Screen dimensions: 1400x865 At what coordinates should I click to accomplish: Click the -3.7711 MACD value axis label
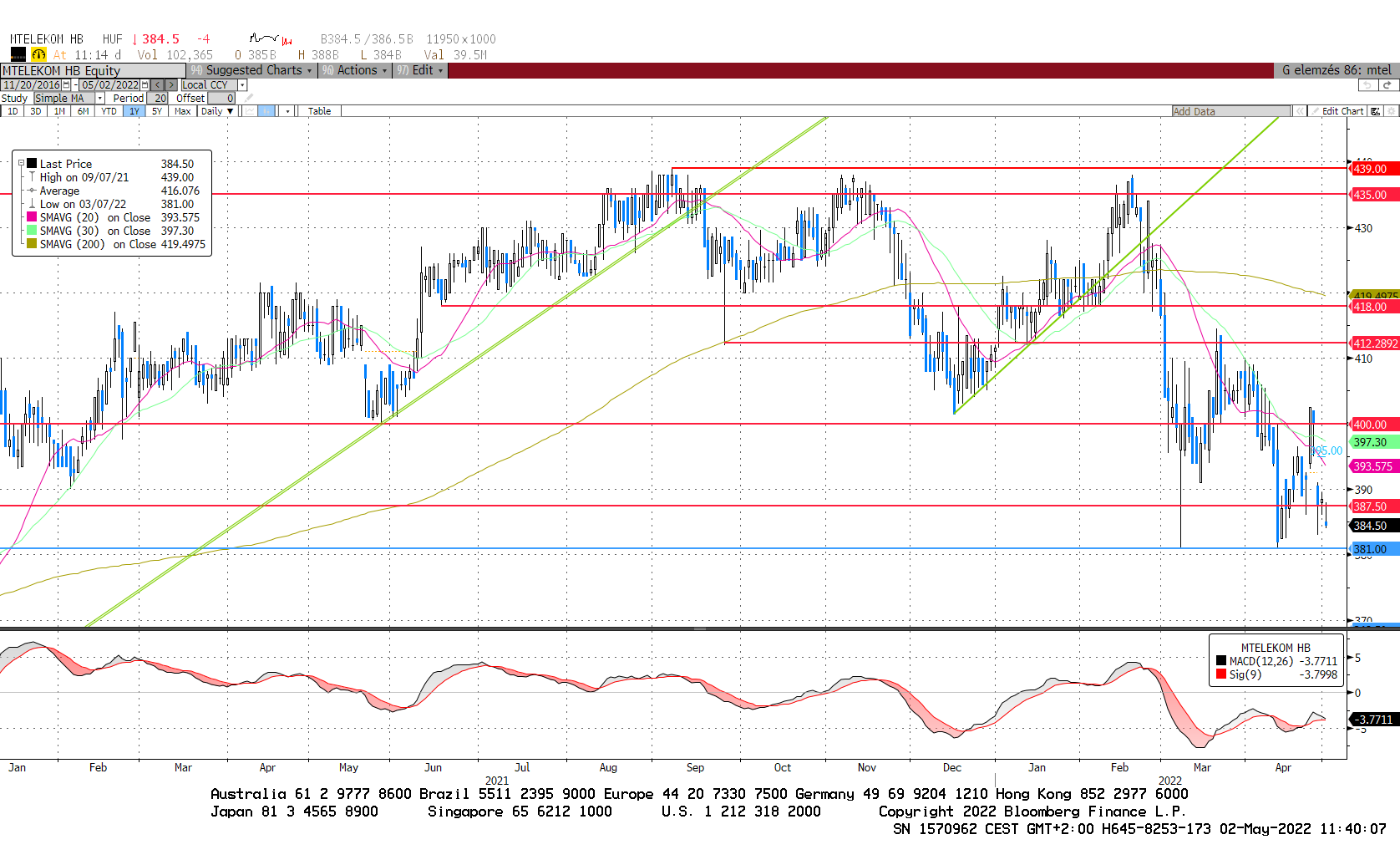point(1375,720)
